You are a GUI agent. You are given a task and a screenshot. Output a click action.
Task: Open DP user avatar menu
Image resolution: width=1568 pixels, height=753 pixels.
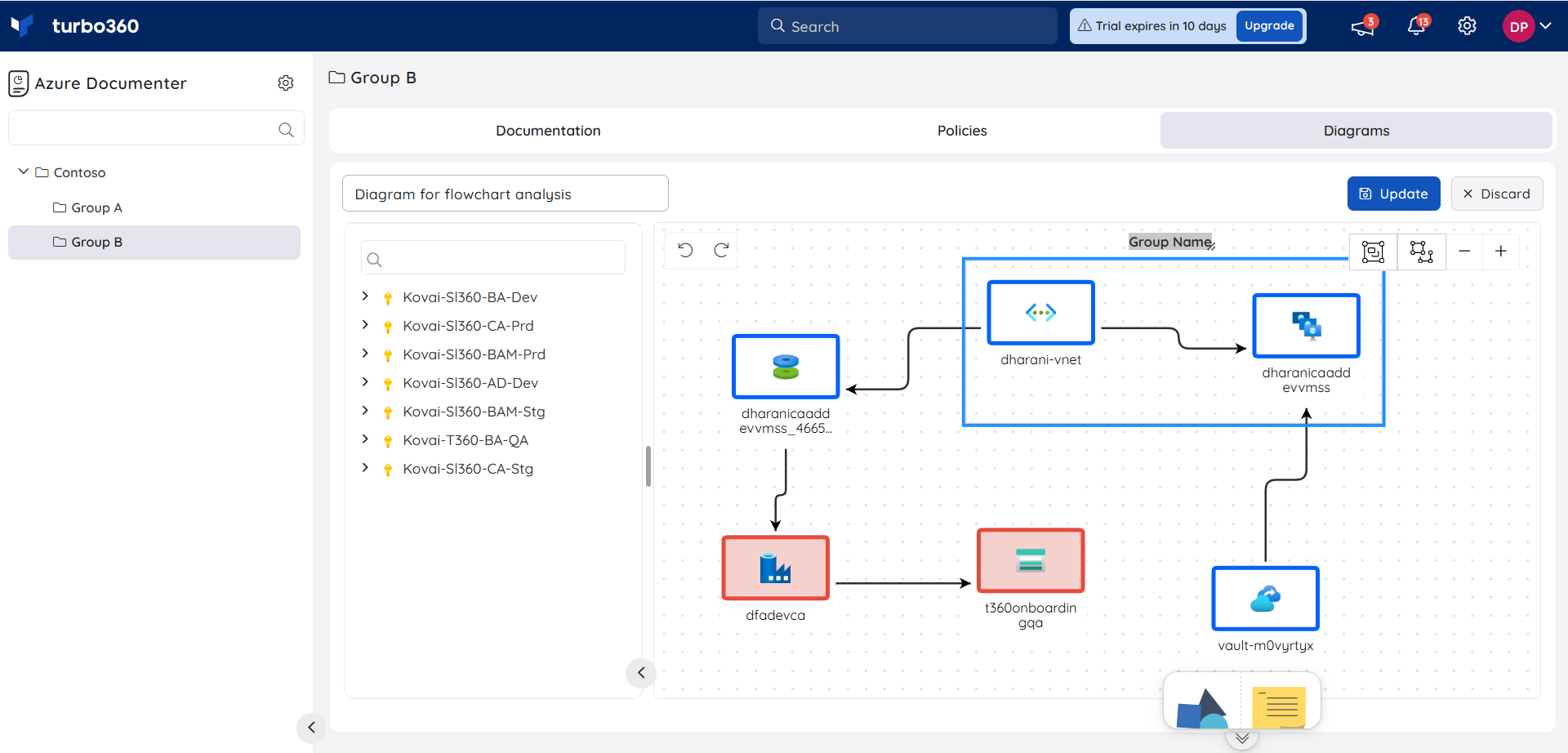[1518, 26]
